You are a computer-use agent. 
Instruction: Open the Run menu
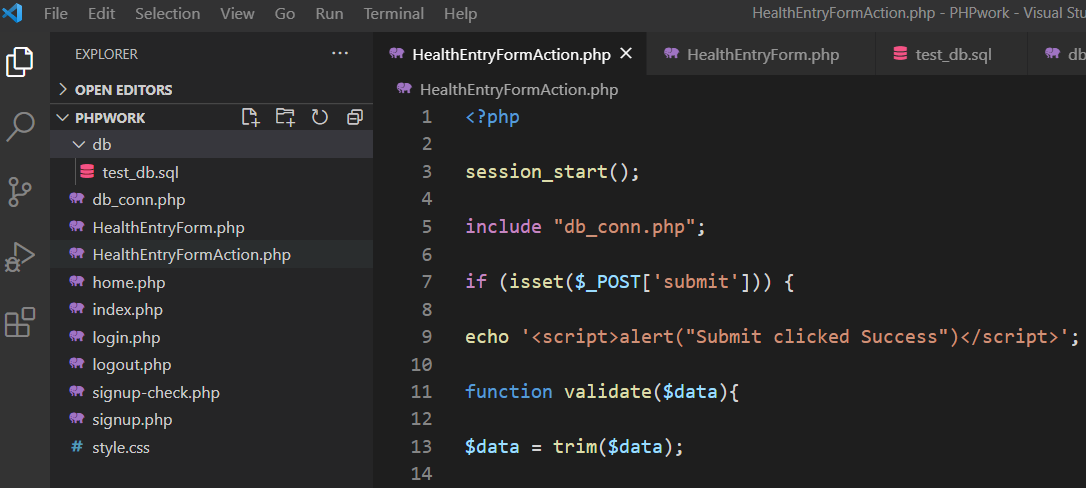point(329,13)
